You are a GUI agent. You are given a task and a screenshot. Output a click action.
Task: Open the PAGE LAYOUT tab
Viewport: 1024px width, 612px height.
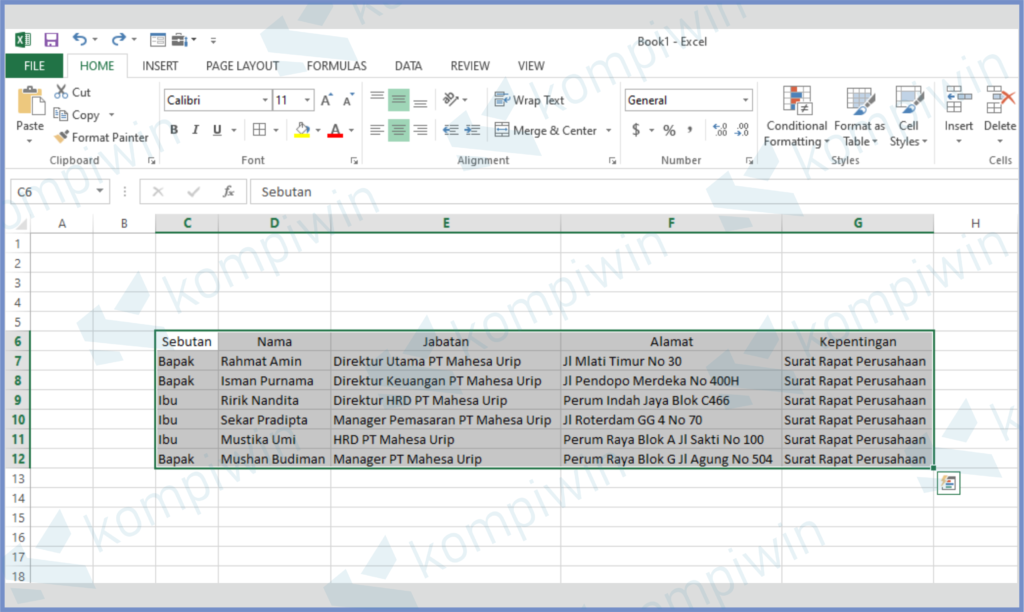pyautogui.click(x=242, y=65)
